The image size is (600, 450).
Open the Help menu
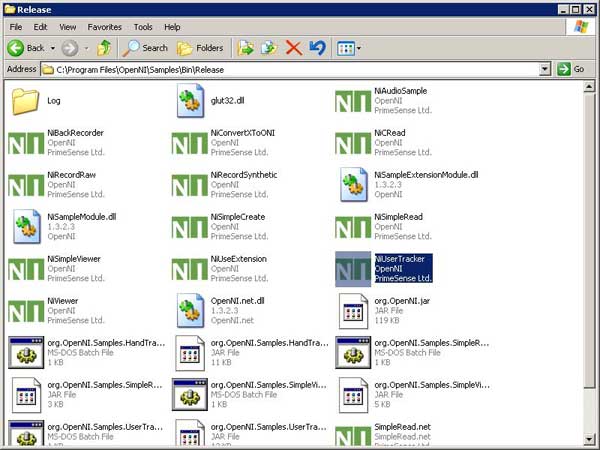pos(172,27)
